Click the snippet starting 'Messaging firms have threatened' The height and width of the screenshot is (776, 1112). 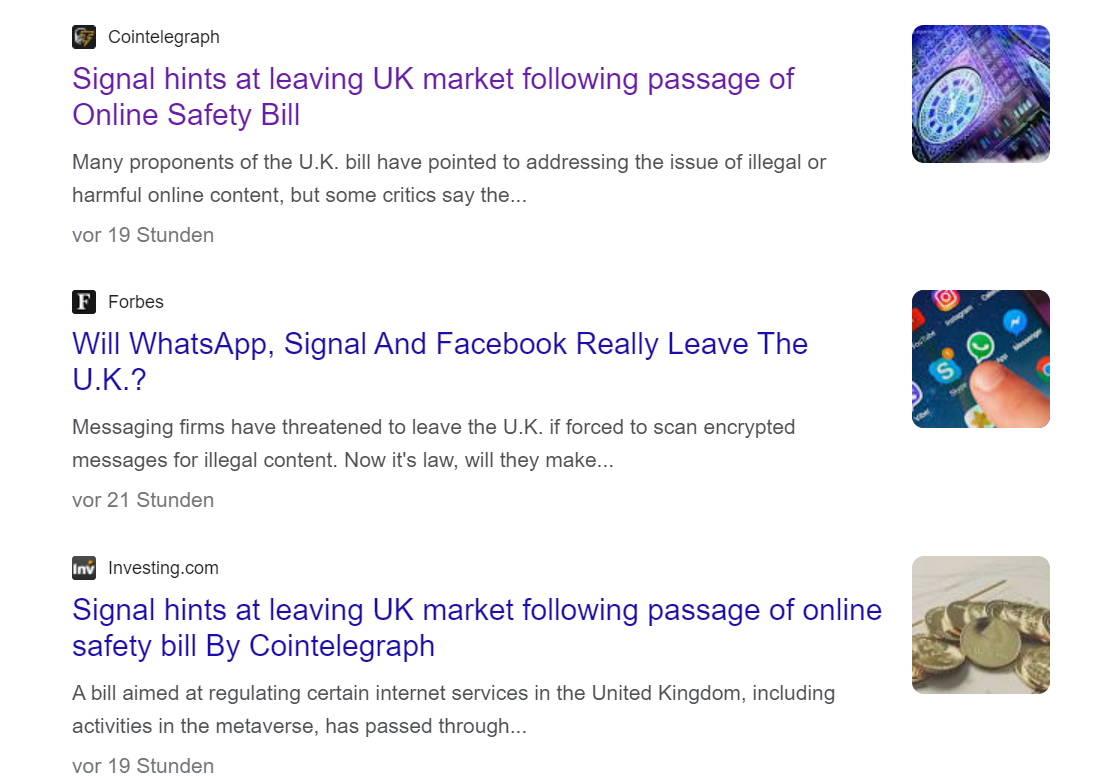click(x=433, y=444)
